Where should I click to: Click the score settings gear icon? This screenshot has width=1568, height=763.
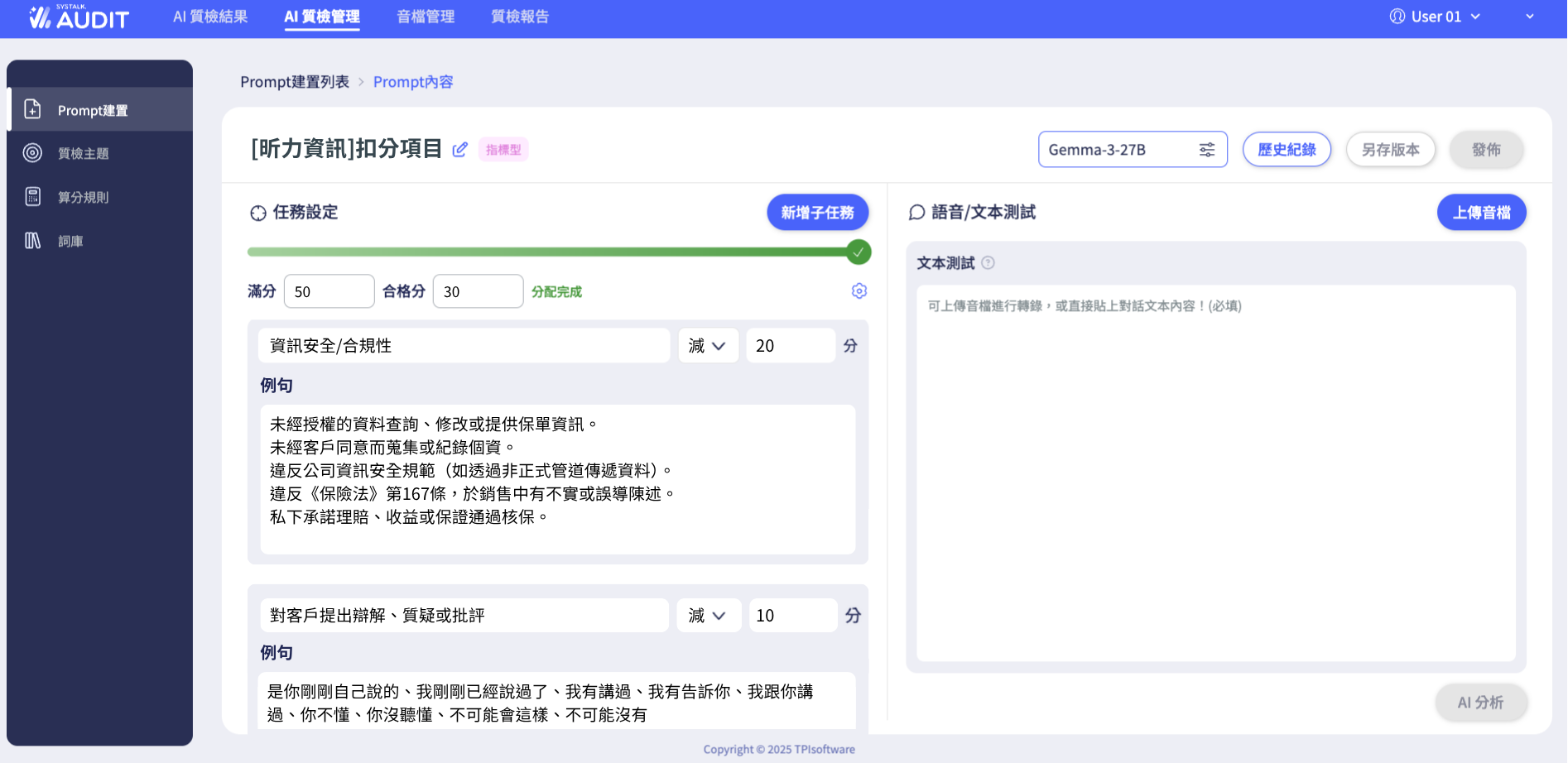(x=859, y=291)
